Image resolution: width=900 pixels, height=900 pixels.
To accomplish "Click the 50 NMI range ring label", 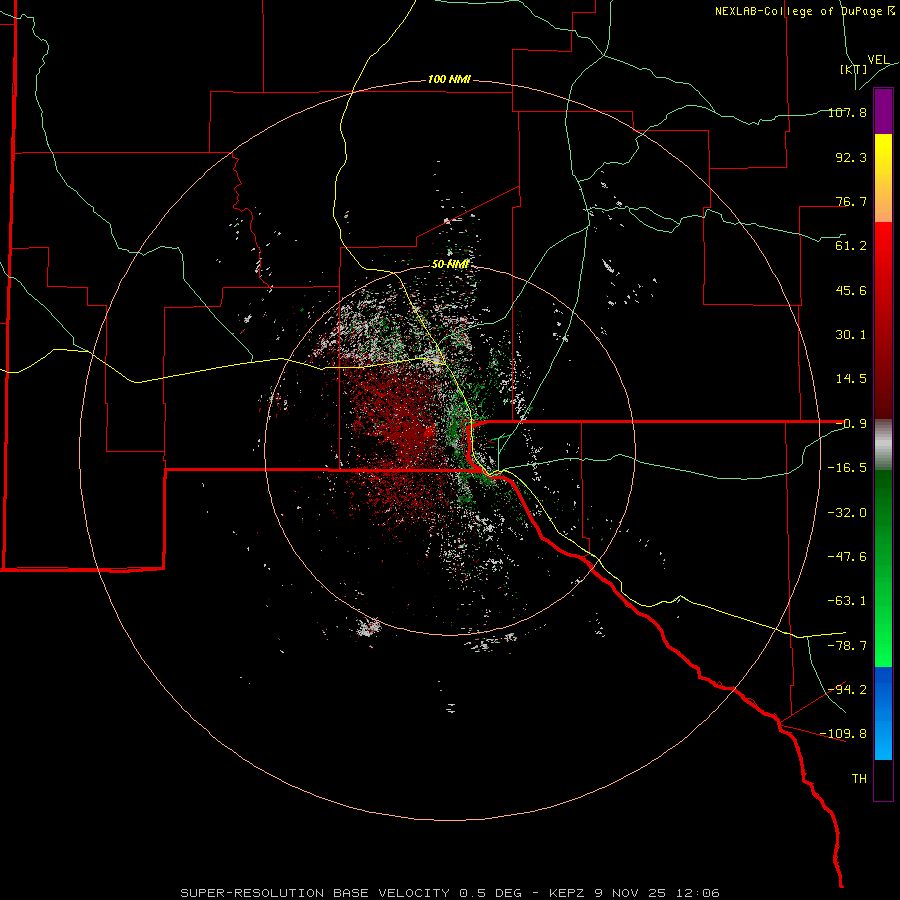I will click(x=451, y=264).
